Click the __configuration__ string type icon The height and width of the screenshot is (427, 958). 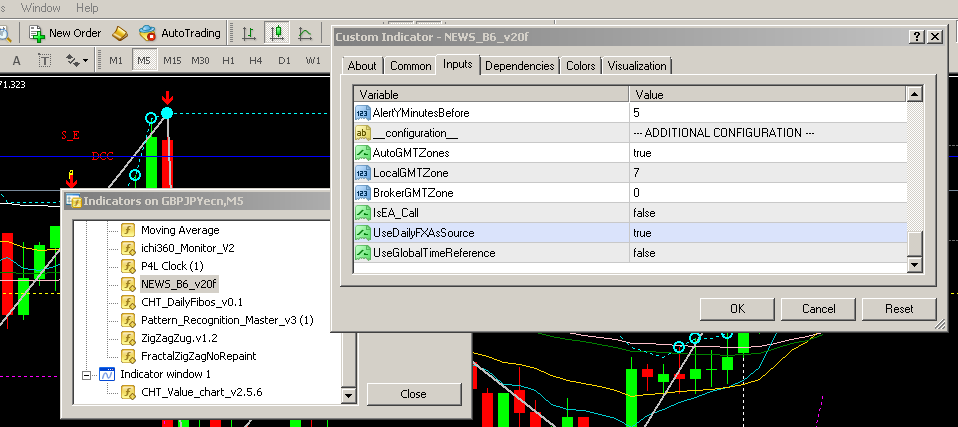pyautogui.click(x=363, y=133)
